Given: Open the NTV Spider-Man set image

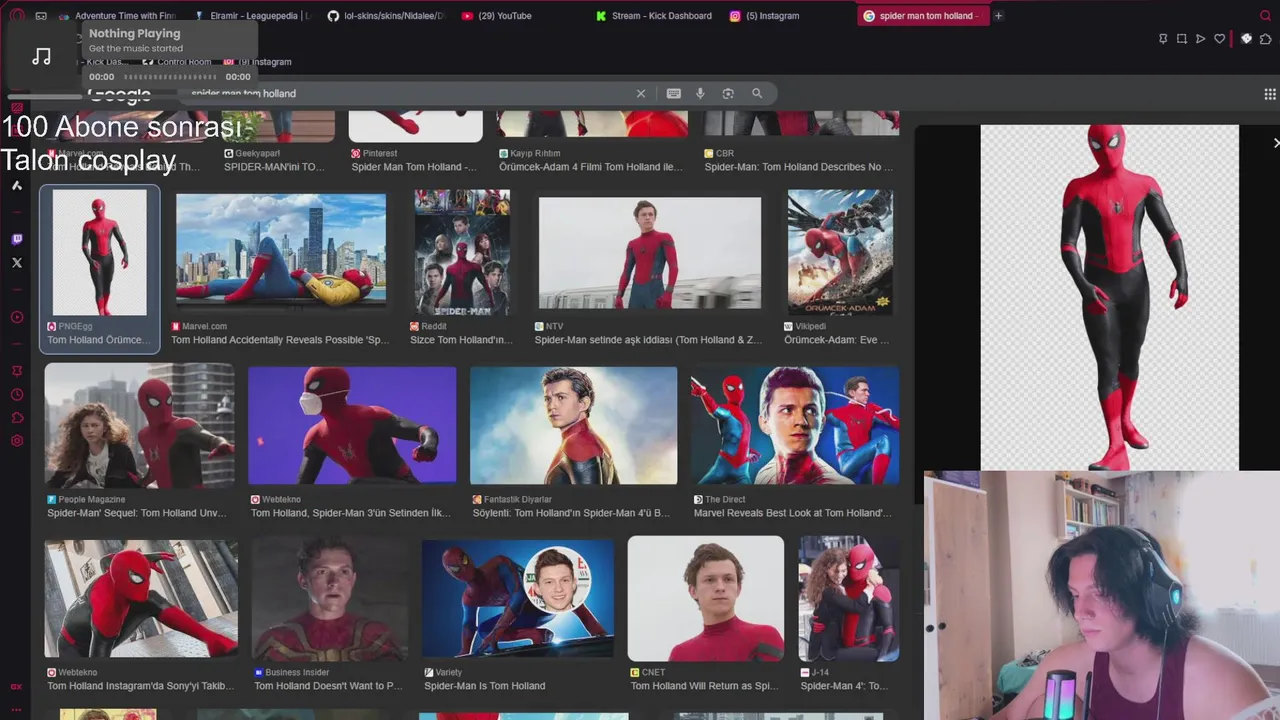Looking at the screenshot, I should (650, 253).
